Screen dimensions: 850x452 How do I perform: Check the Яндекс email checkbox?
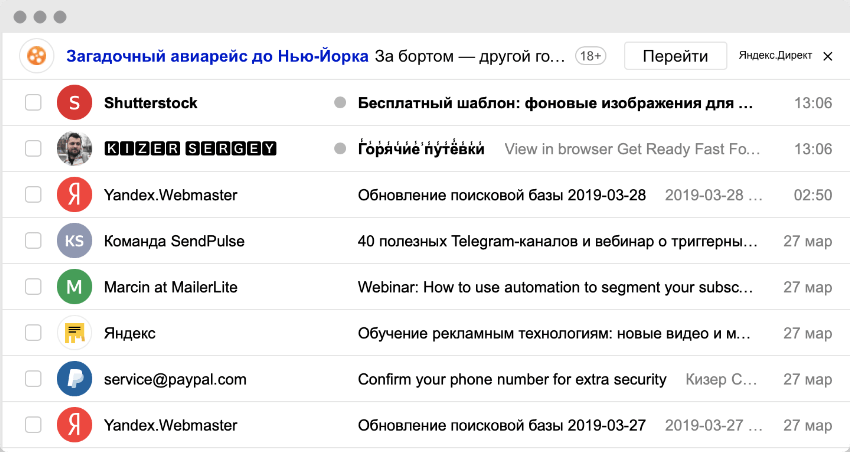coord(33,333)
